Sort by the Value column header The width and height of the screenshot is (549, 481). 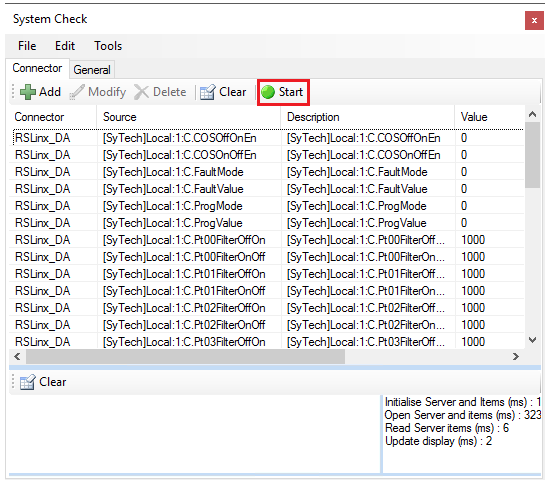tap(489, 117)
